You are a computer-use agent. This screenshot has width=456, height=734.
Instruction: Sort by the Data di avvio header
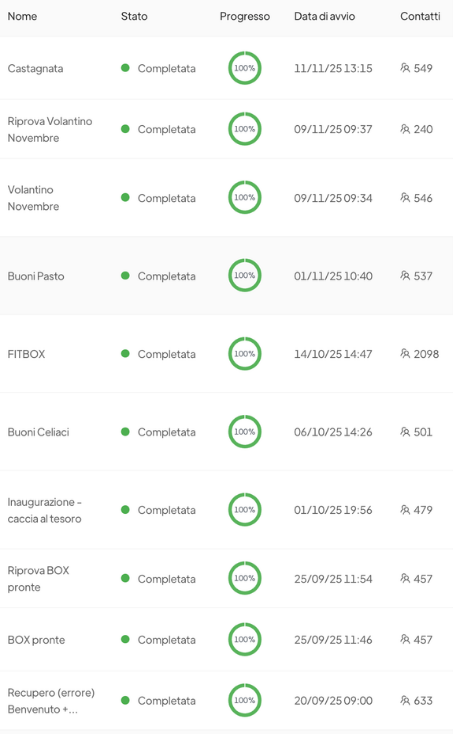tap(324, 16)
